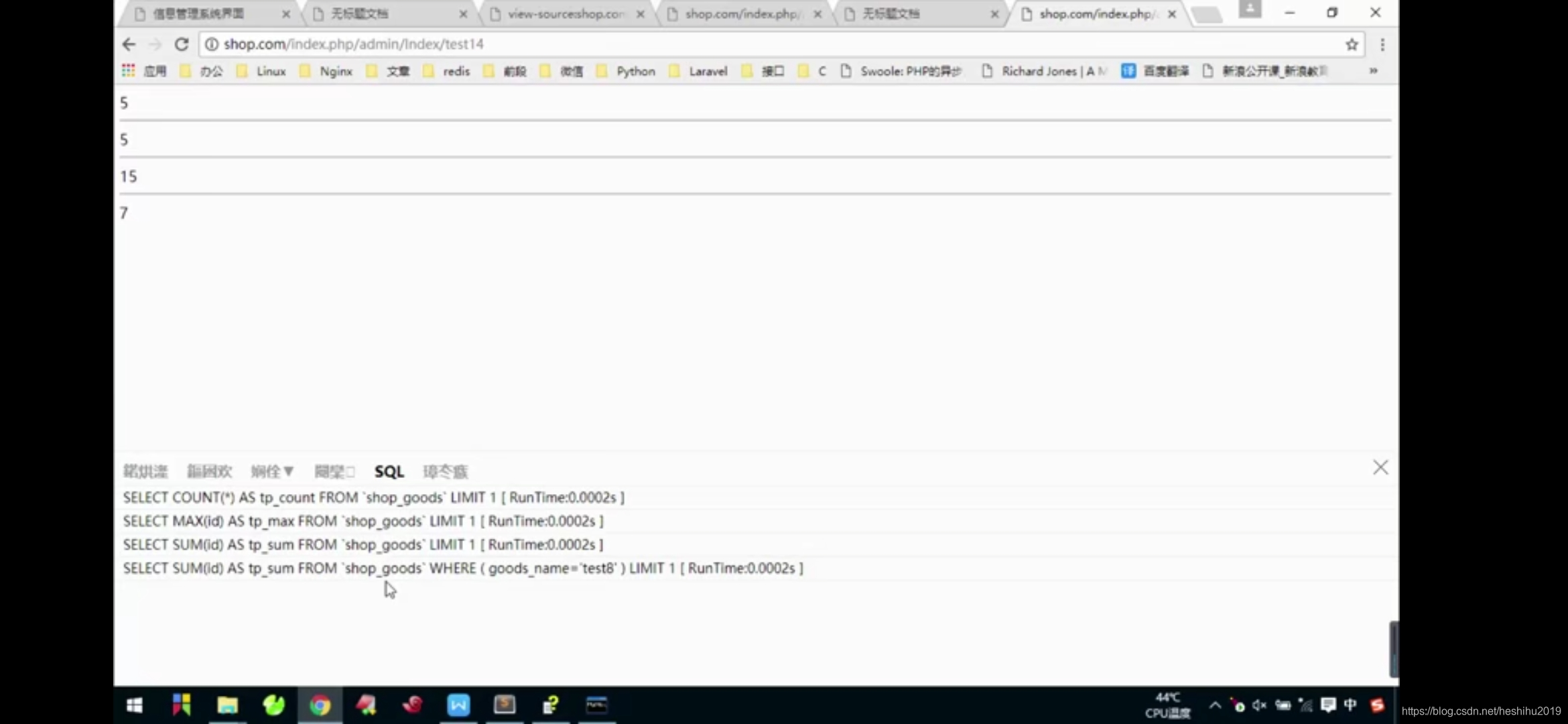Reload the shop.com test14 page

point(181,44)
